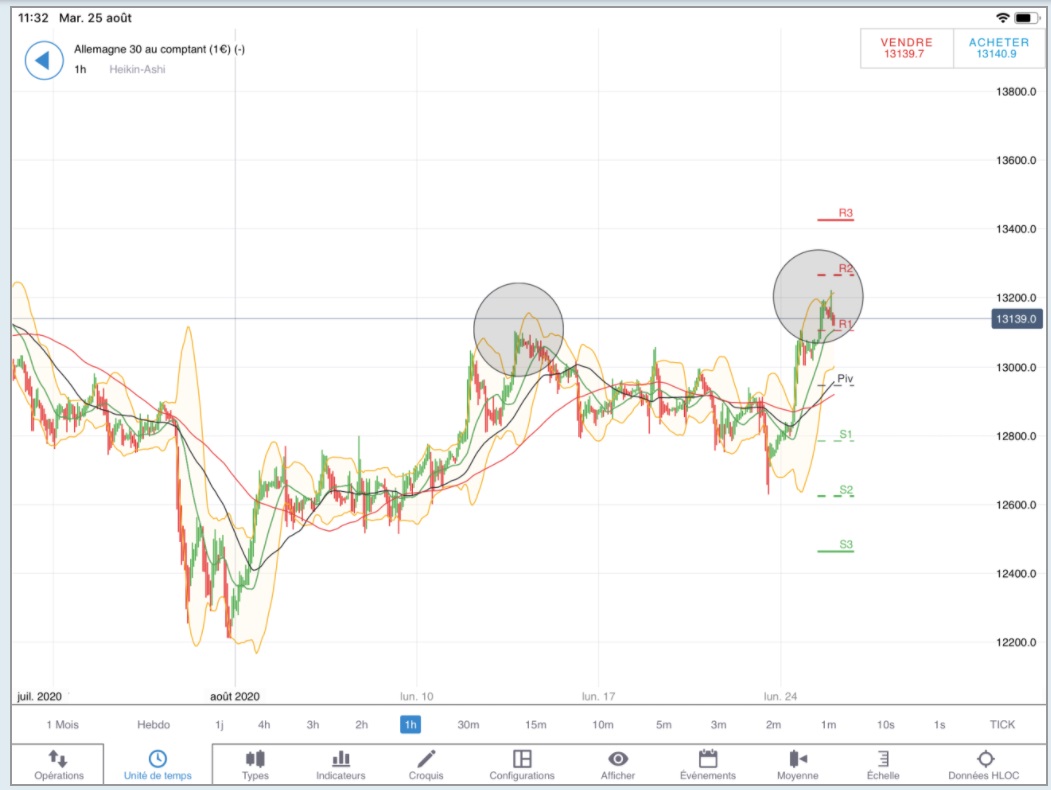The width and height of the screenshot is (1051, 790).
Task: Tap the blue back arrow button
Action: tap(44, 60)
